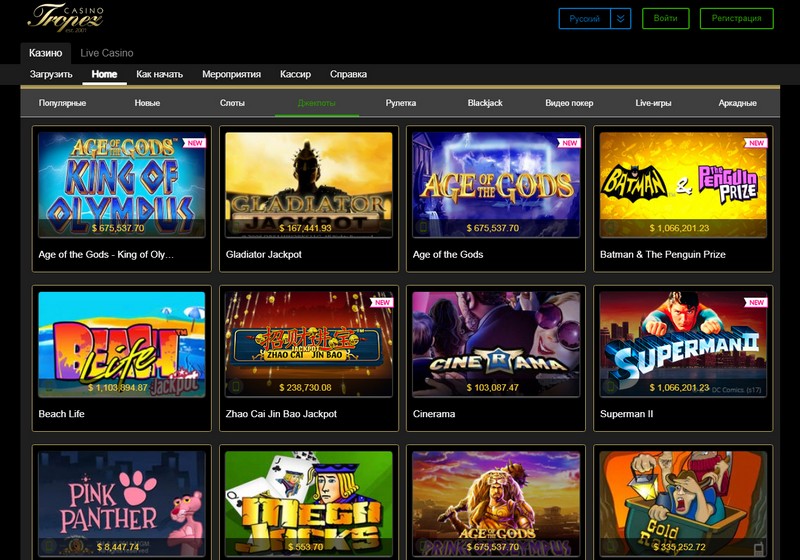Click the NEW badge on Superman II

[756, 302]
